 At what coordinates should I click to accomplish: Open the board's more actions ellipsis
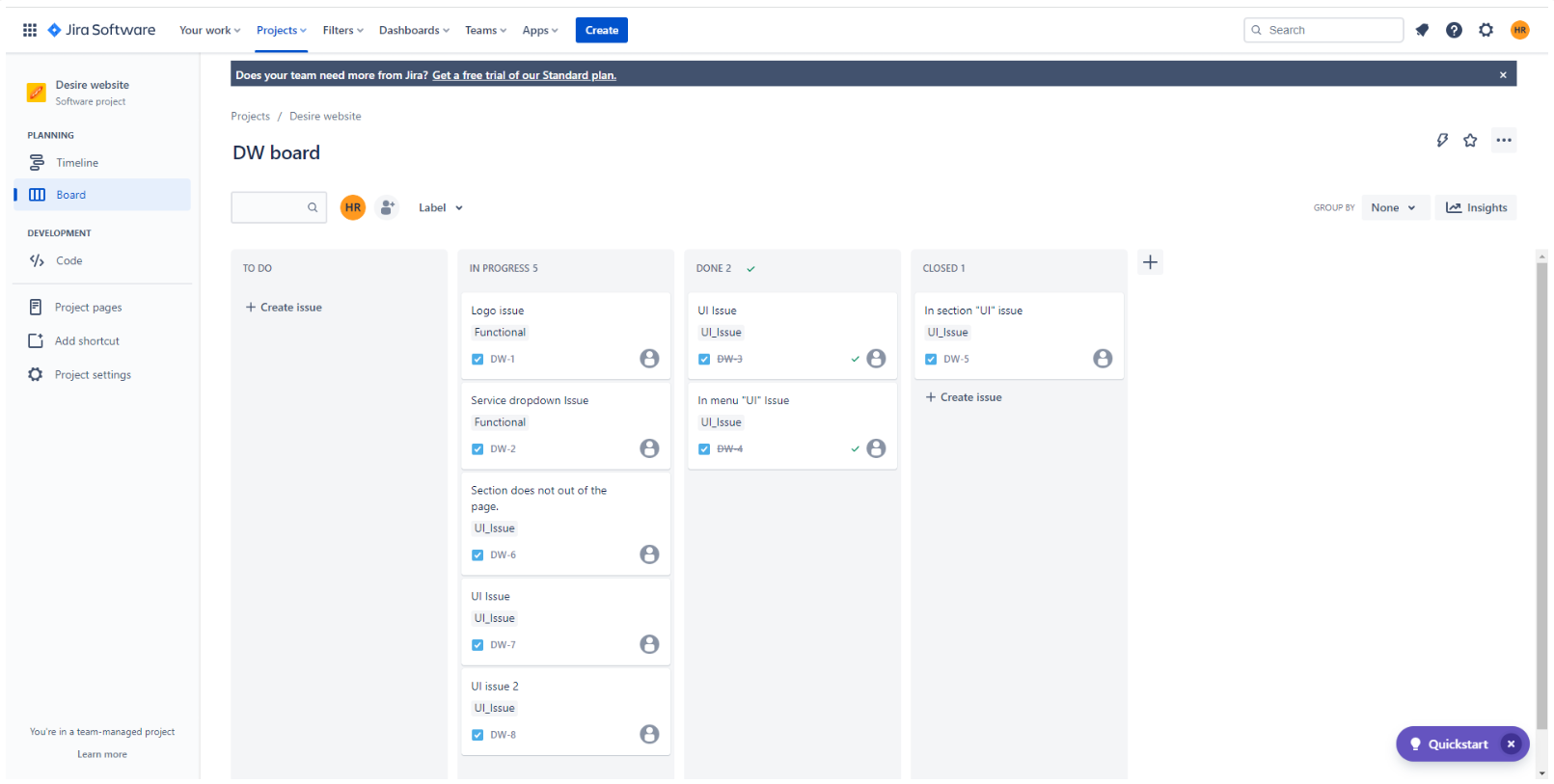1504,140
